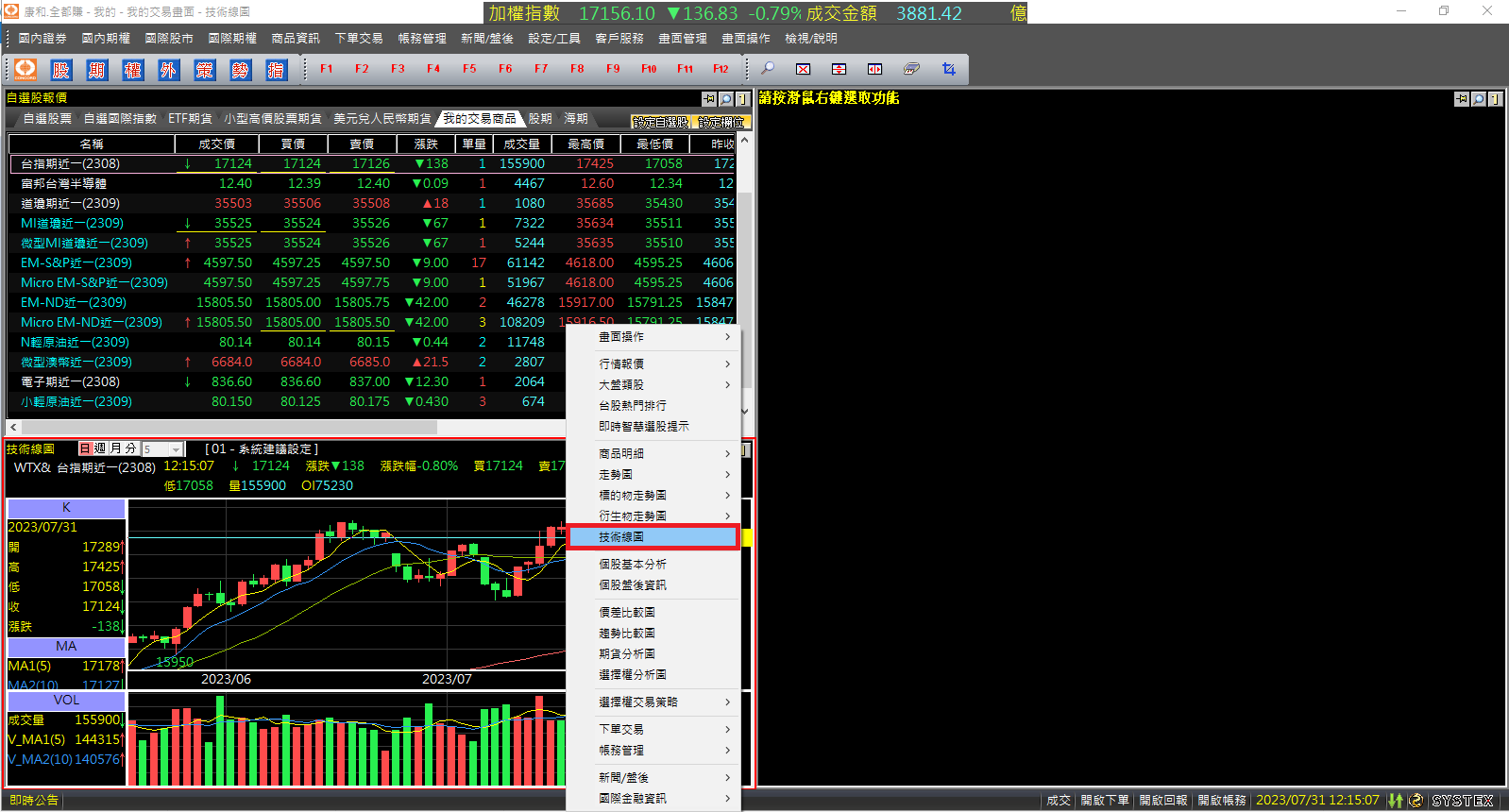Click the printer icon in the toolbar
Image resolution: width=1509 pixels, height=812 pixels.
[911, 69]
